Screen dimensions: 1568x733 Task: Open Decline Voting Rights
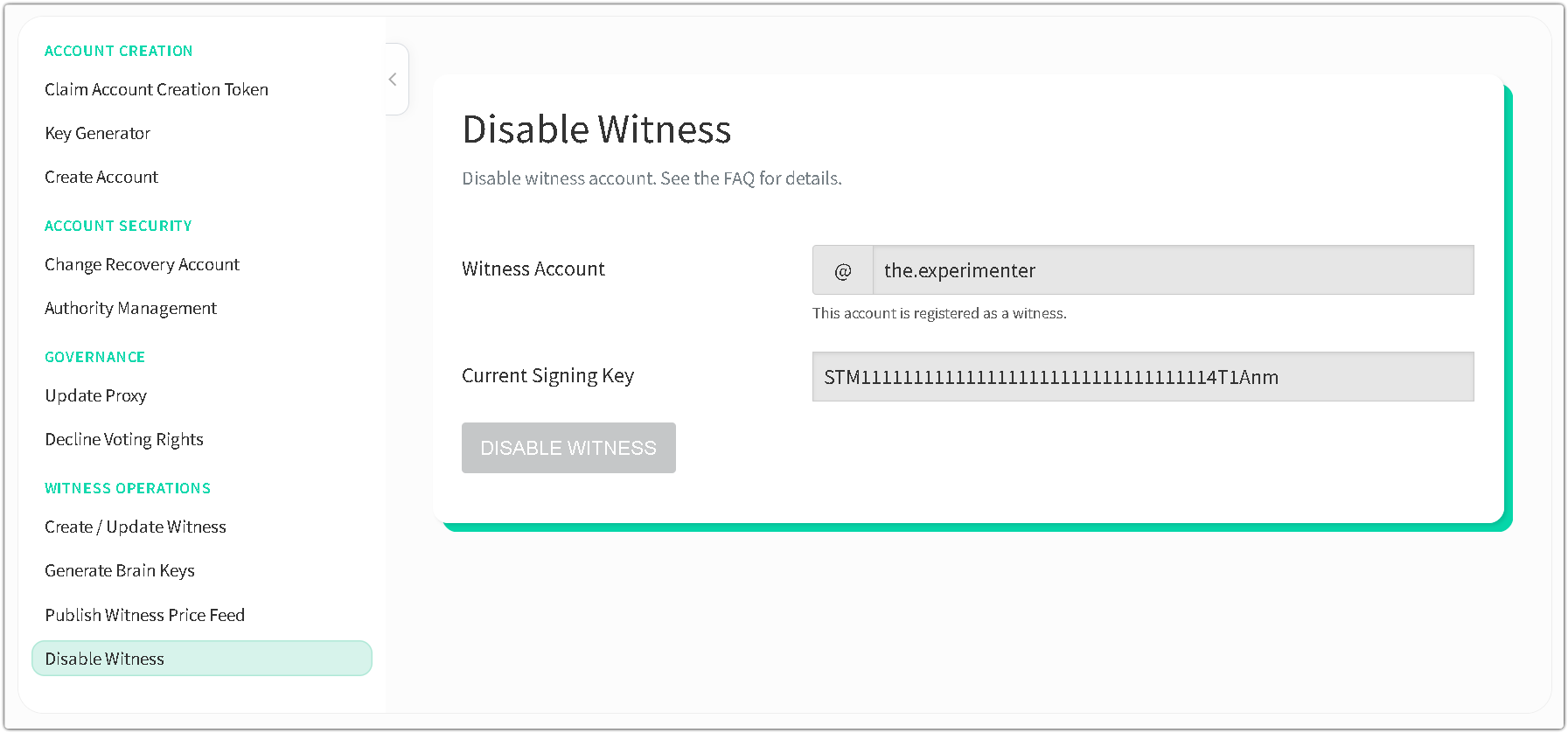124,439
